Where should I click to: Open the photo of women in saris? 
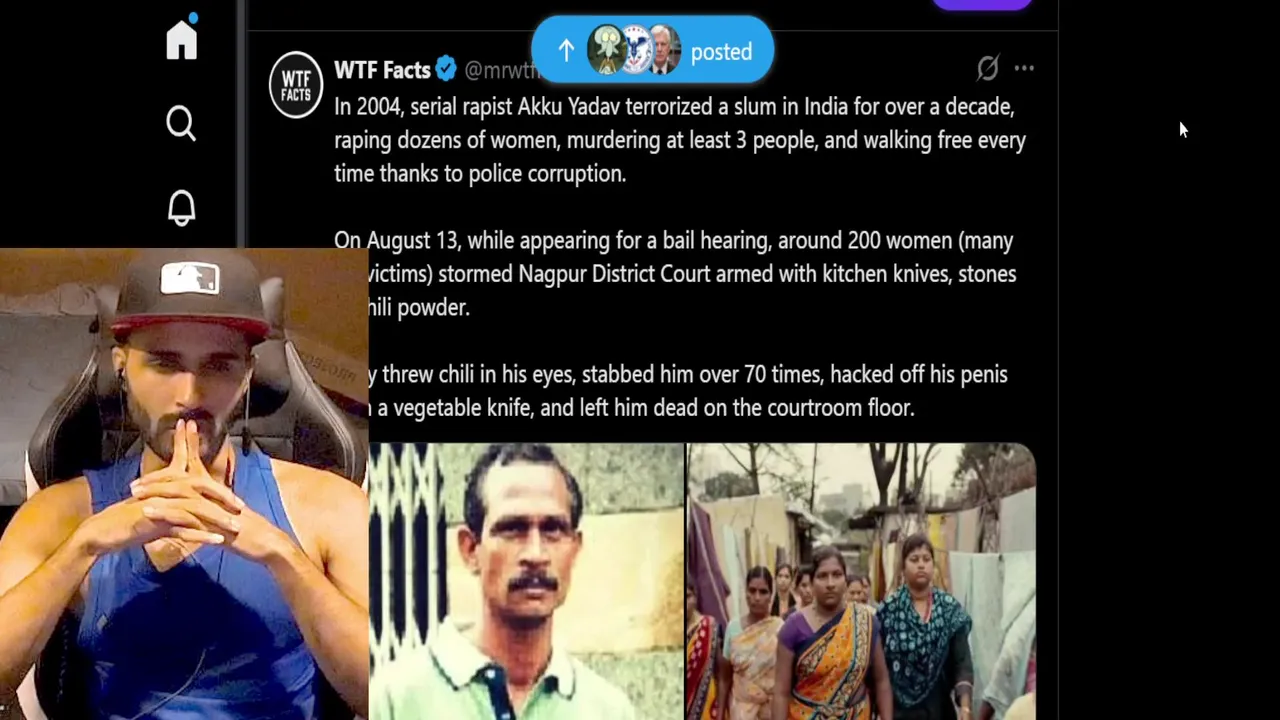[x=861, y=581]
